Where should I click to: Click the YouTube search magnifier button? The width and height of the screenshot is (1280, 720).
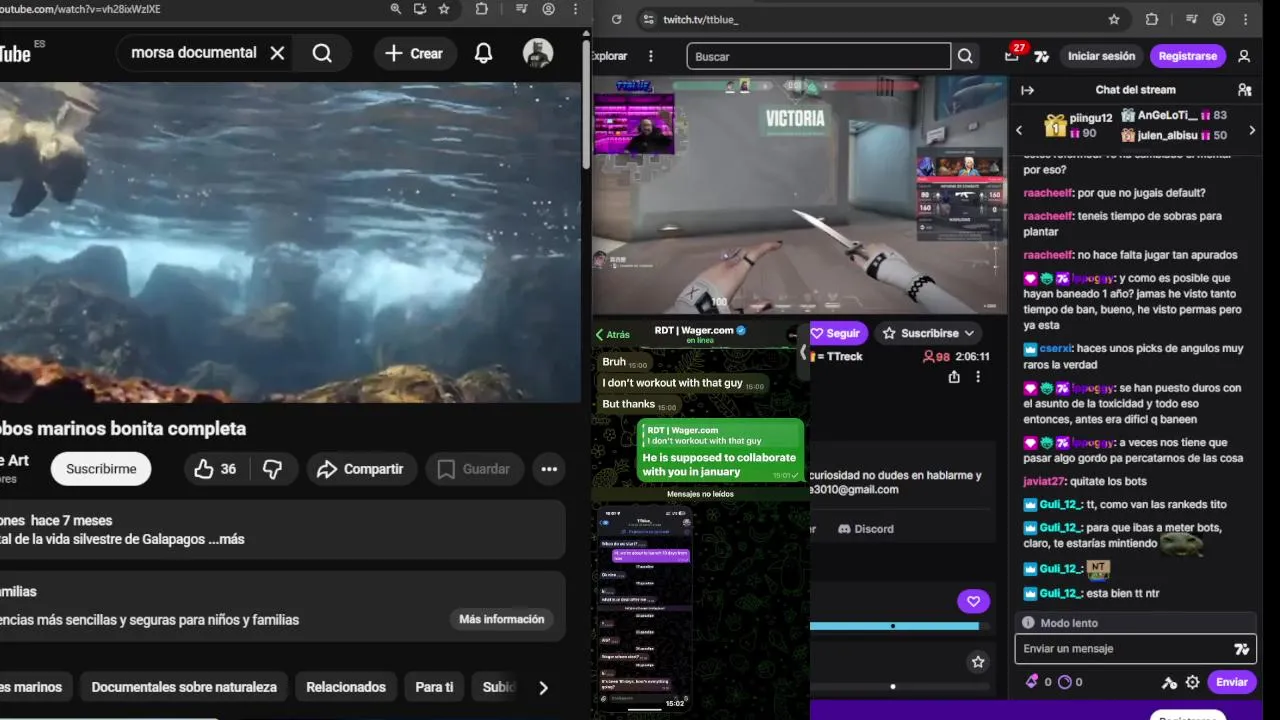click(322, 53)
